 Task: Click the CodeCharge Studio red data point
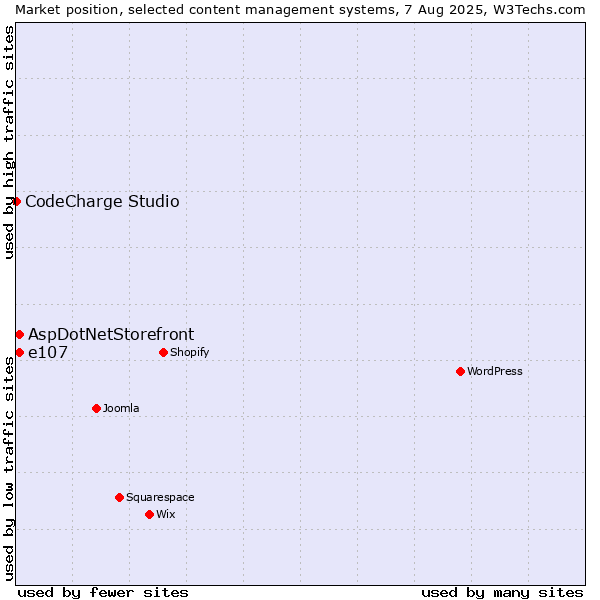[x=16, y=201]
